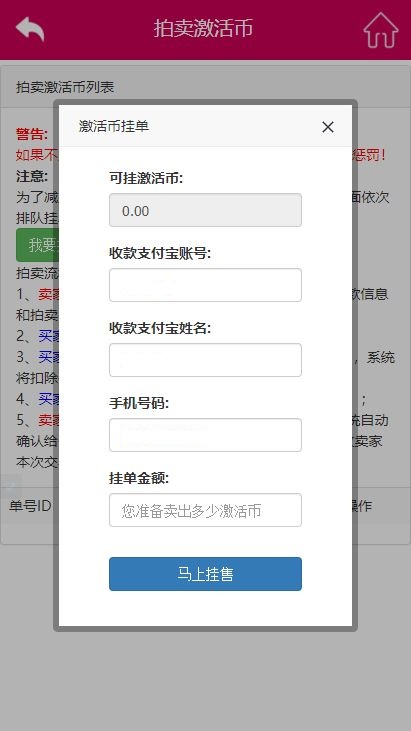Focus the 收款支付宝姓名 input field
Image resolution: width=411 pixels, height=731 pixels.
[x=206, y=360]
